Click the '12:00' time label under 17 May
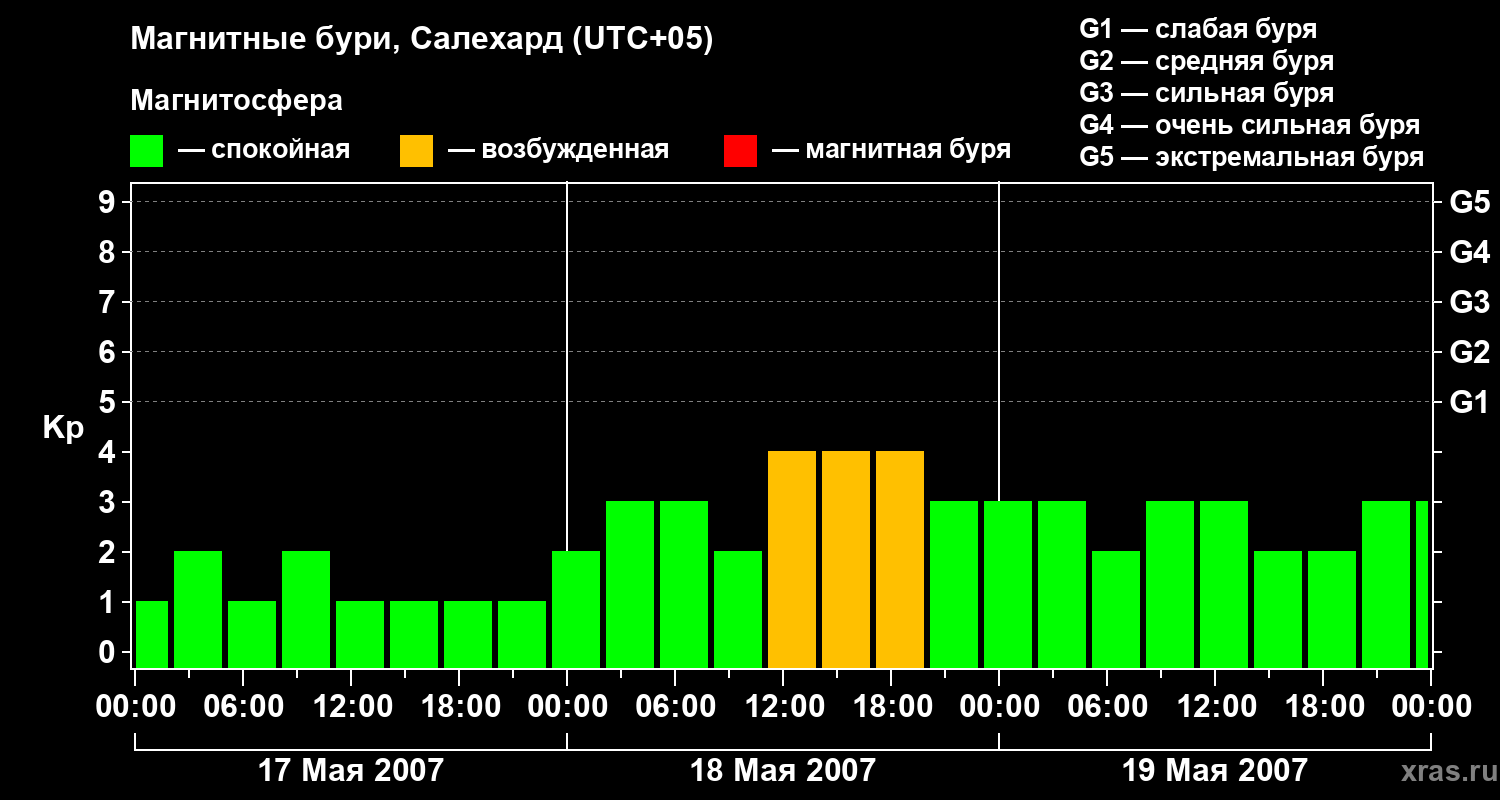Viewport: 1500px width, 800px height. coord(351,707)
